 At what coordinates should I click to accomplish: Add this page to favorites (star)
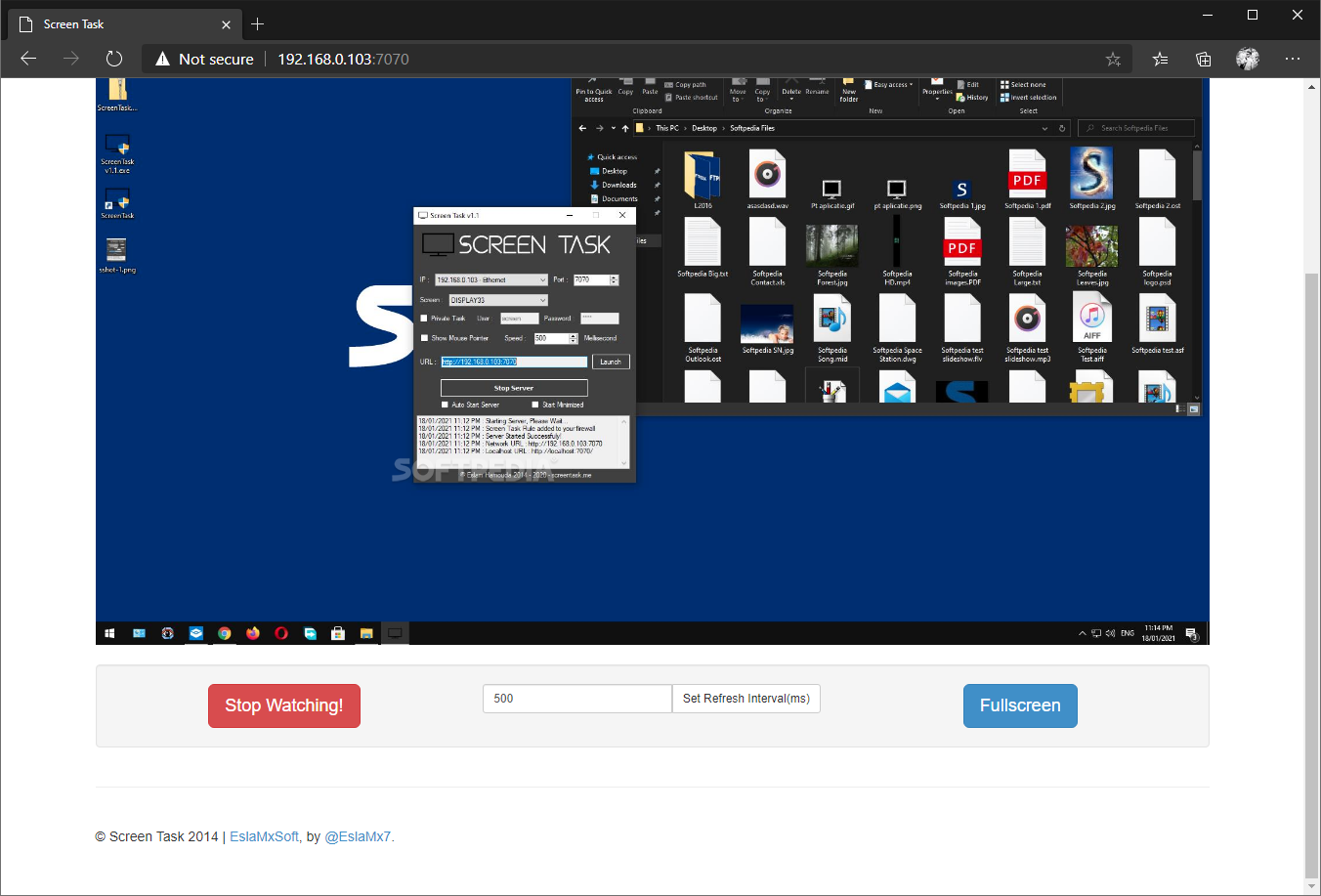coord(1113,59)
